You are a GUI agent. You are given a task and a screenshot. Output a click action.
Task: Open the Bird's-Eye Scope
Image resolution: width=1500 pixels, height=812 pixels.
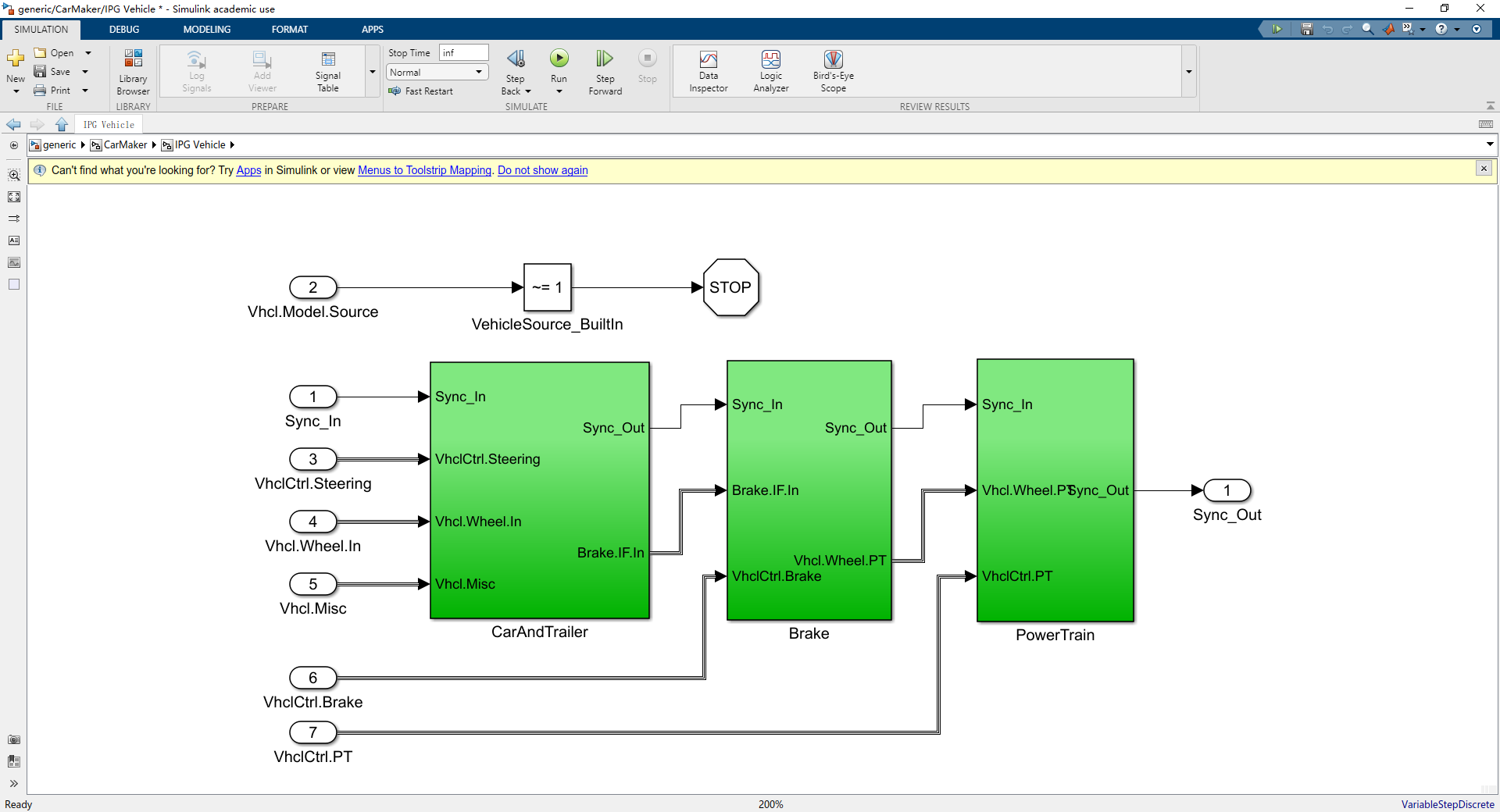834,72
